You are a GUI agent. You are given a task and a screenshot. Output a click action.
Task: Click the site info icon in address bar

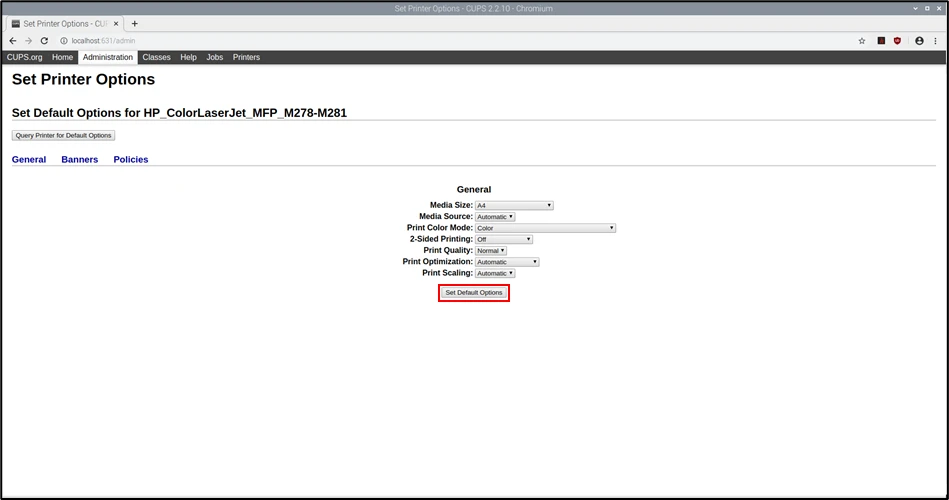(x=64, y=41)
